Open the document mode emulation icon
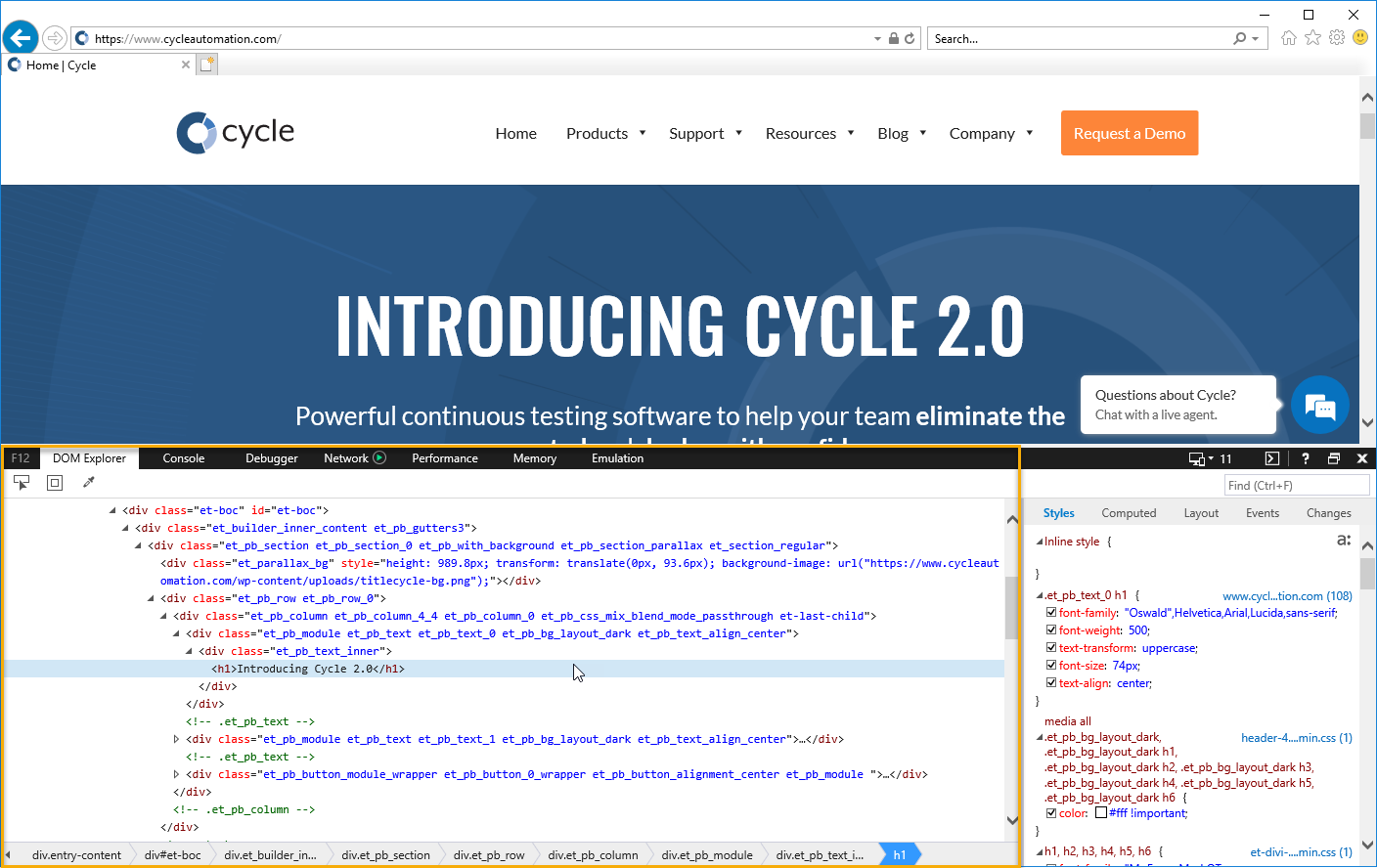Viewport: 1377px width, 868px height. coord(1197,458)
